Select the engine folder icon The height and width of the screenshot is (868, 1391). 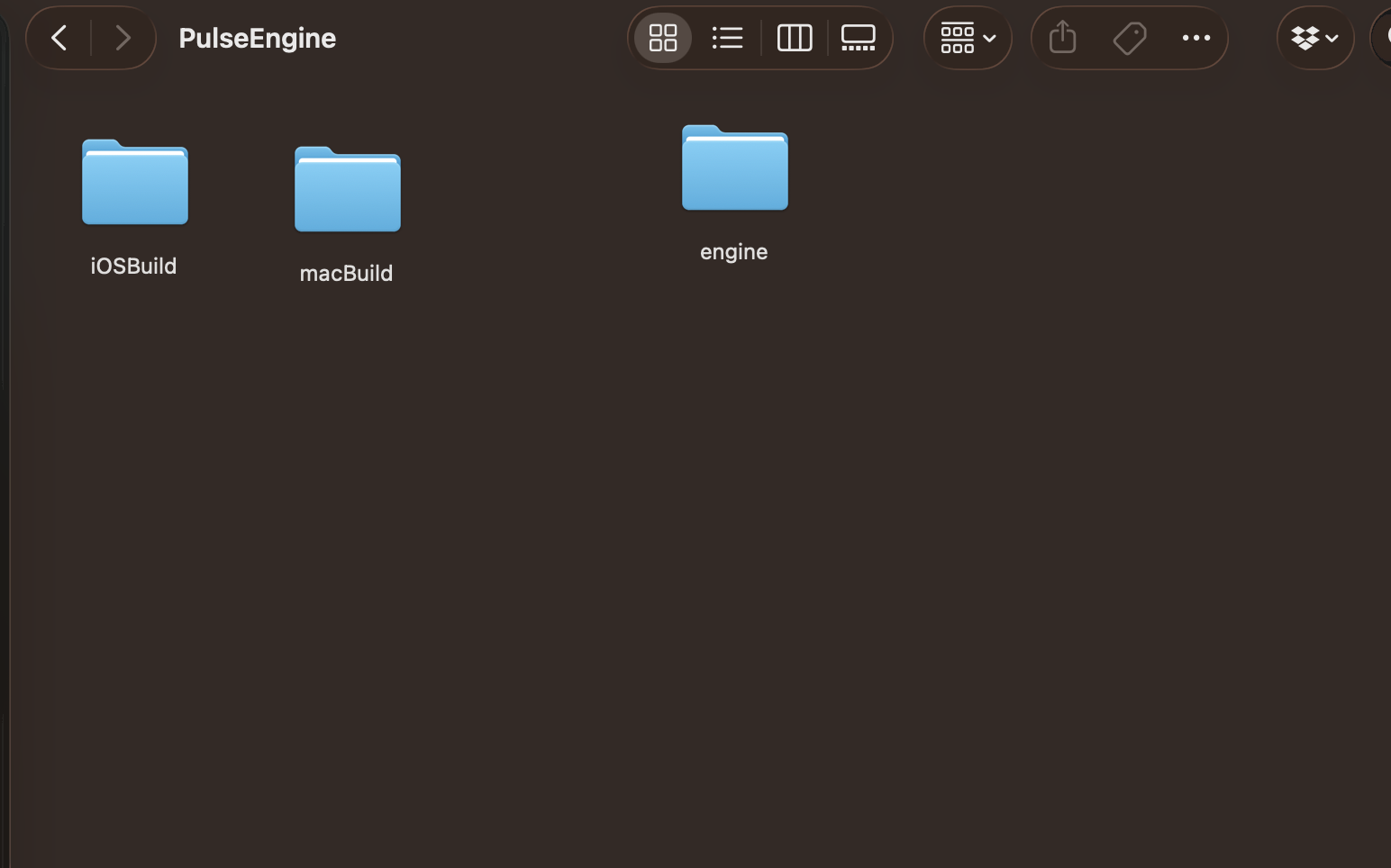coord(735,168)
